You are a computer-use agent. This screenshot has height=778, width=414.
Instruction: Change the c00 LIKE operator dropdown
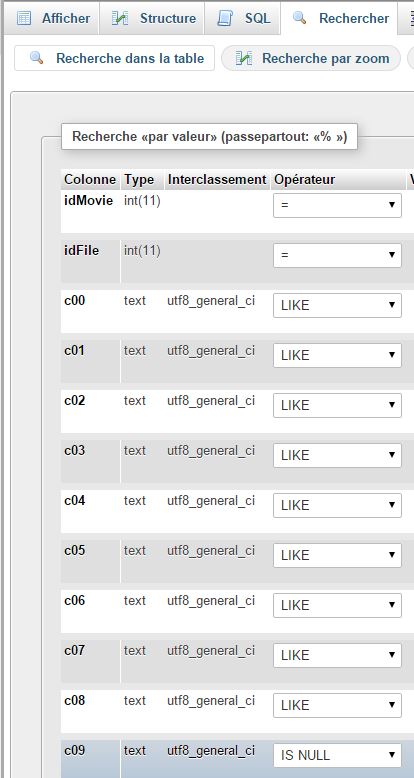pyautogui.click(x=338, y=305)
